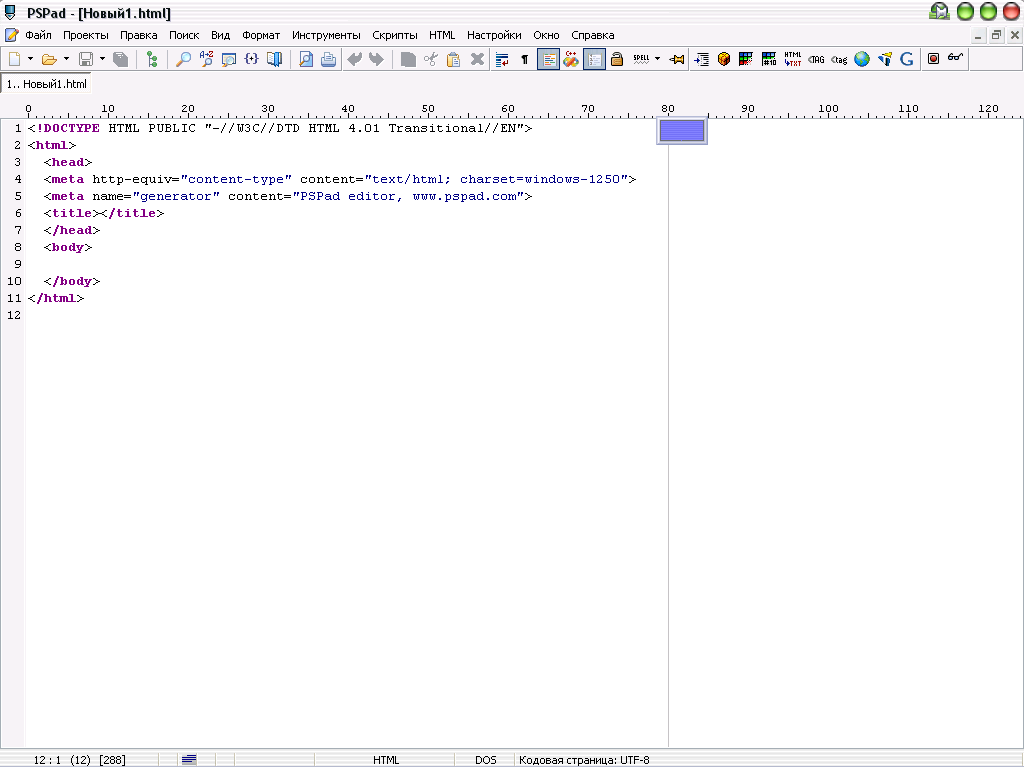
Task: Click Кодовая страница: UTF-8 status entry
Action: 584,760
